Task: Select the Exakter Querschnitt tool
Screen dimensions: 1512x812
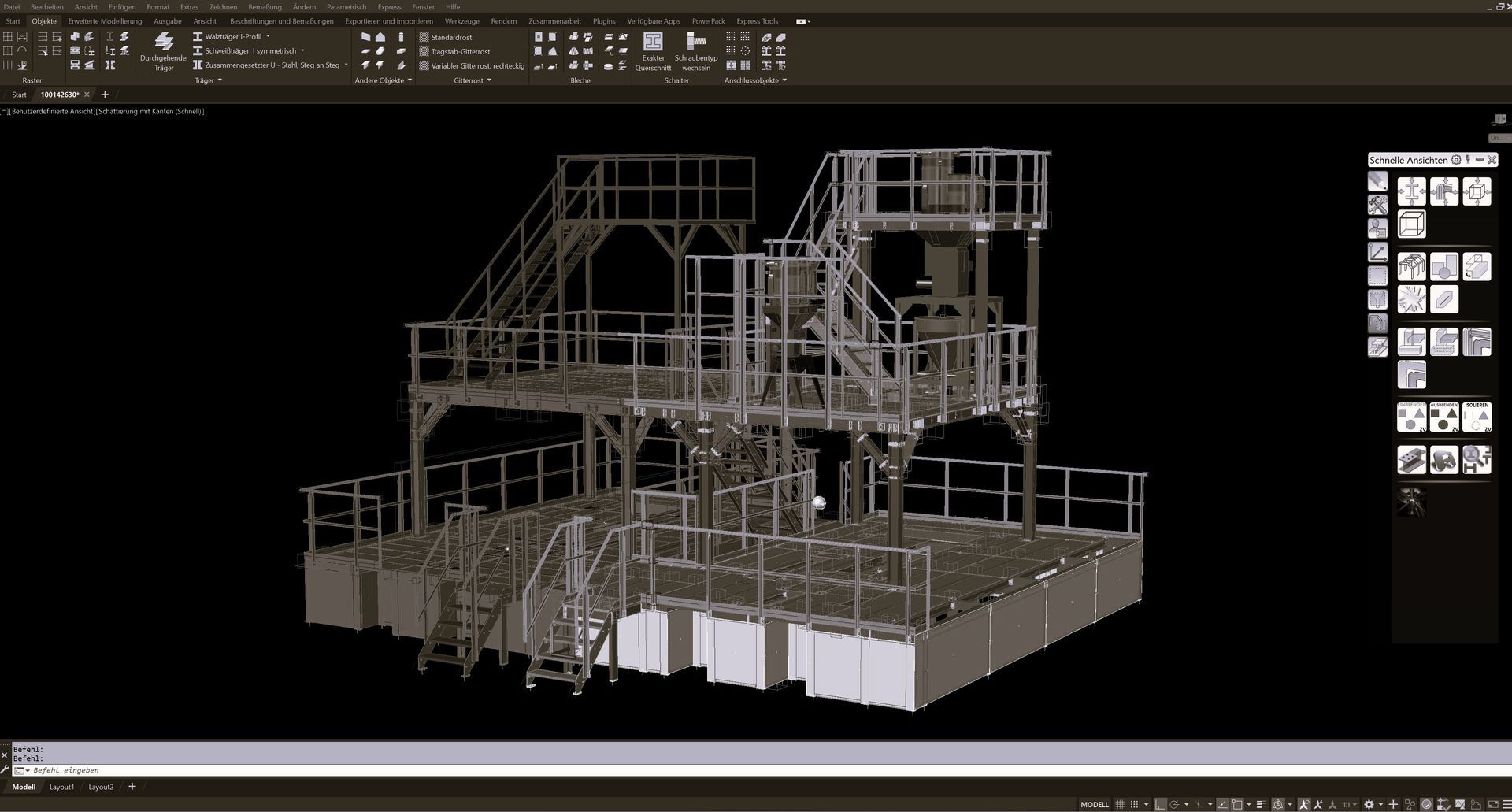Action: (653, 51)
